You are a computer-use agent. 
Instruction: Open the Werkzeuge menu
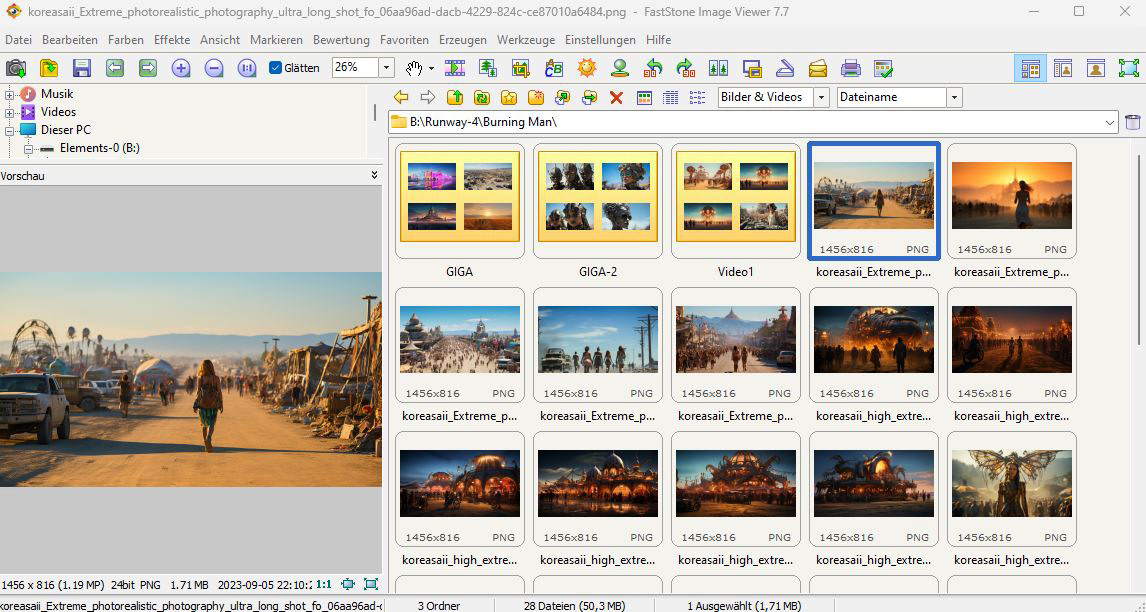(526, 40)
